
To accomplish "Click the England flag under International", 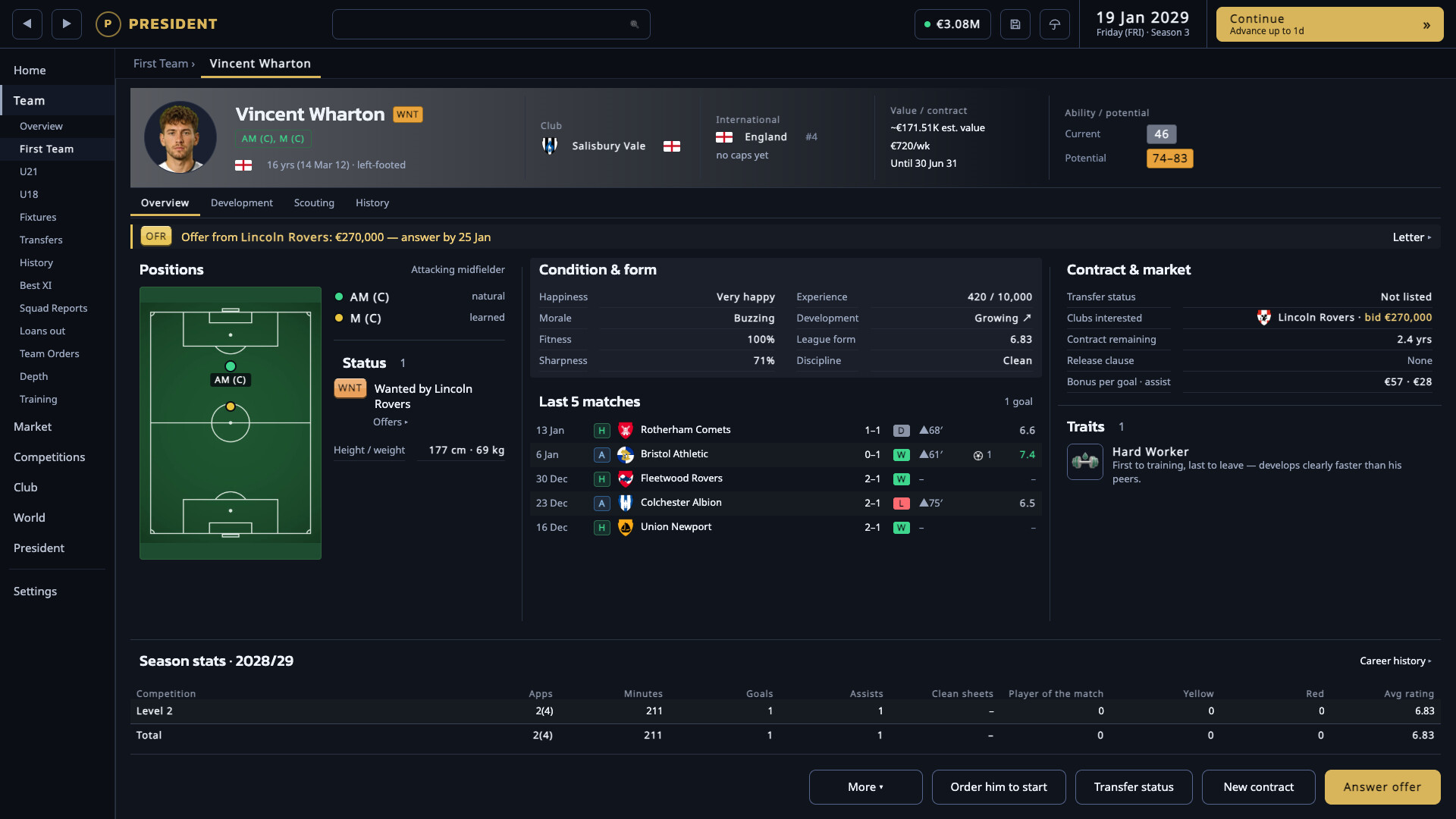I will [724, 137].
